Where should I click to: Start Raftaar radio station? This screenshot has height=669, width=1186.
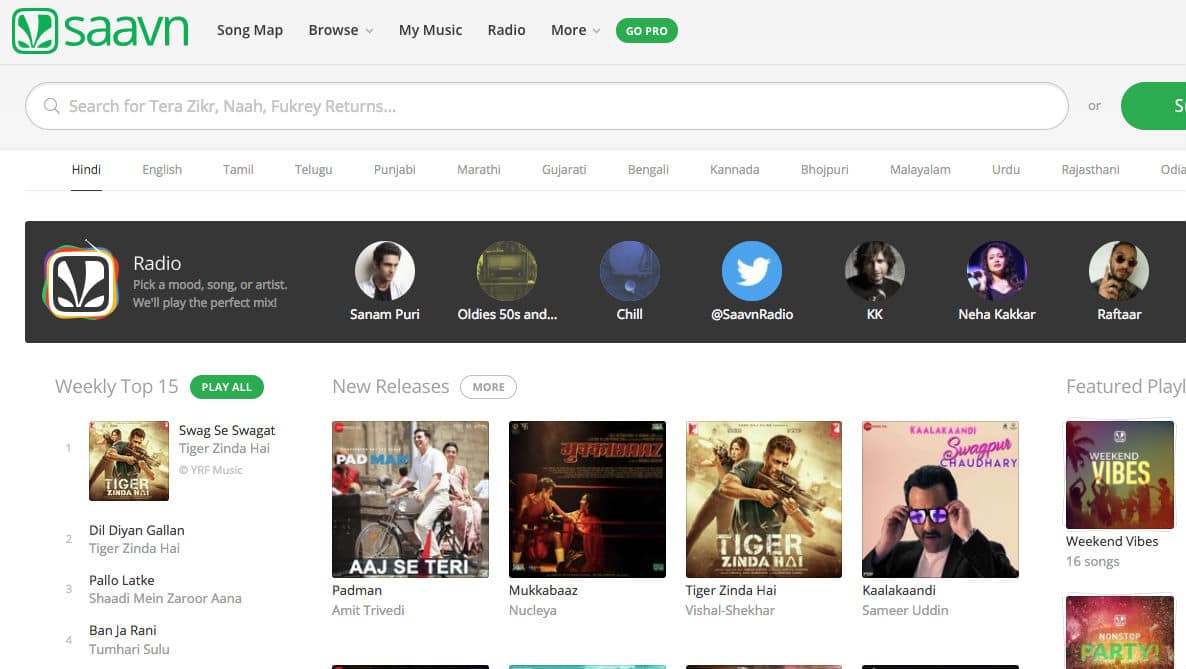click(x=1119, y=271)
